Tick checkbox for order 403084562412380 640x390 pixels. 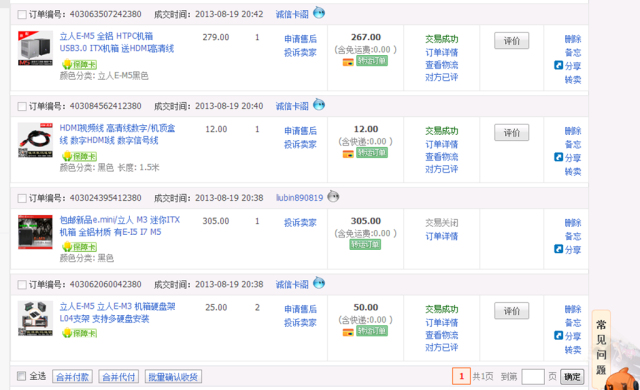(22, 106)
